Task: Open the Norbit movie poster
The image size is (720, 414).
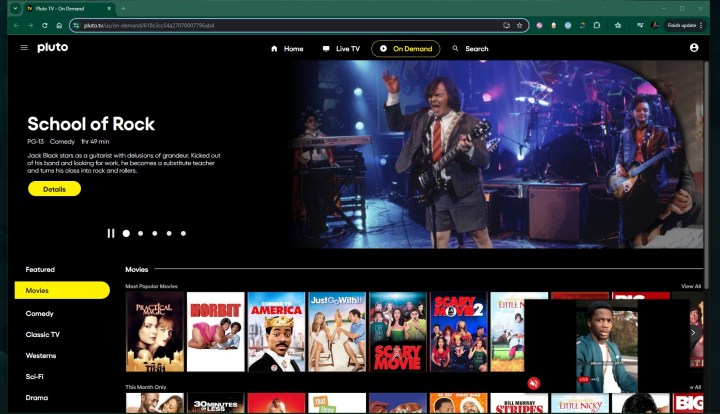Action: [x=216, y=331]
